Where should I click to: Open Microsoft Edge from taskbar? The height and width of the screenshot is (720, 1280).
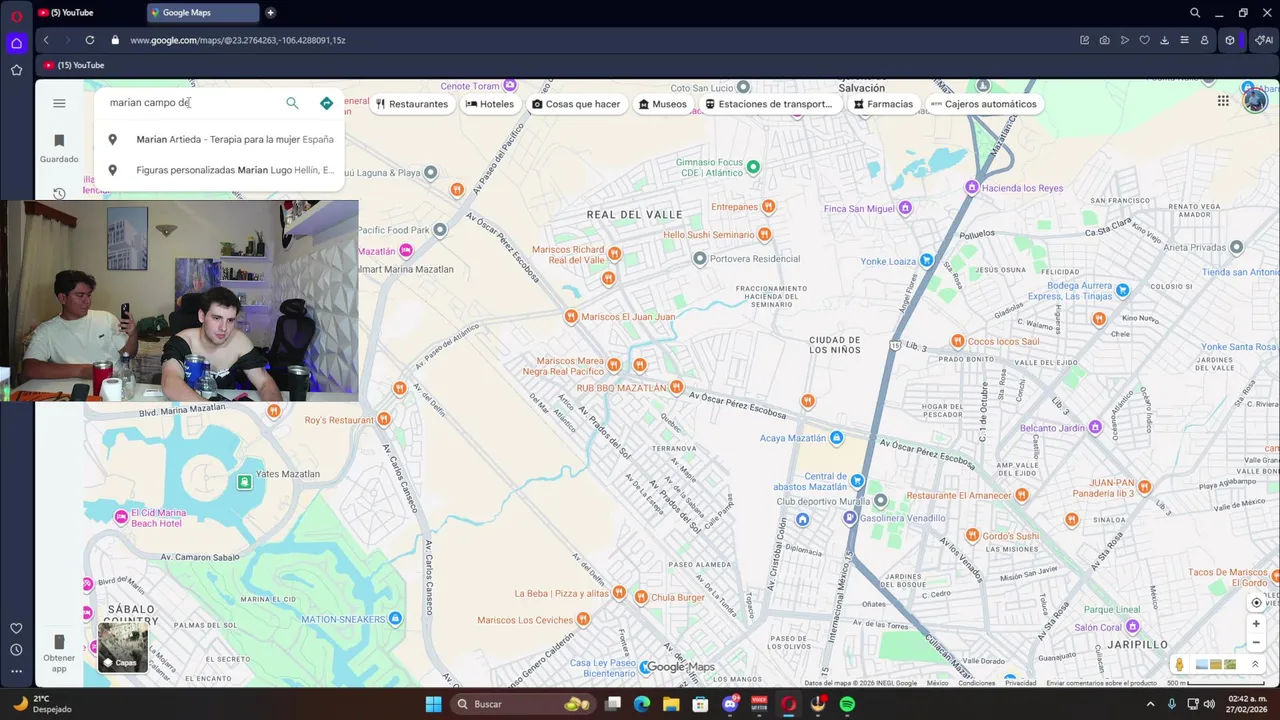click(642, 704)
